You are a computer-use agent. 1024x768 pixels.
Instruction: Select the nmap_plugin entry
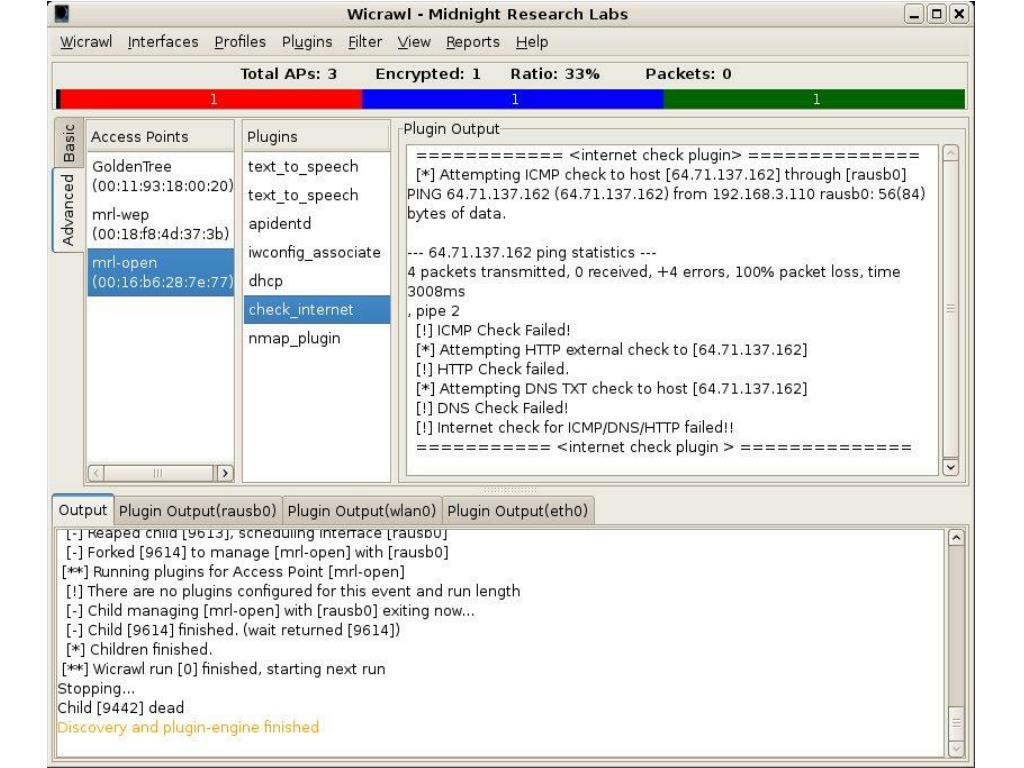point(317,338)
